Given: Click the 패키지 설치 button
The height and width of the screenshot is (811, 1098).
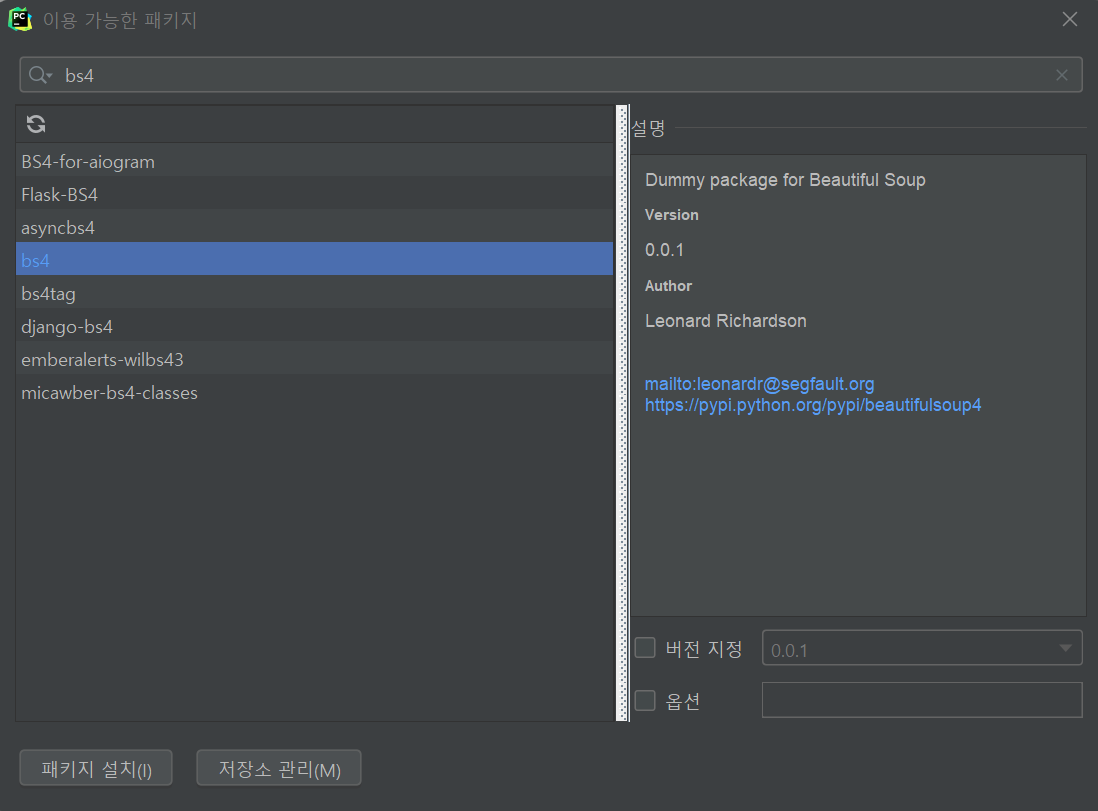Looking at the screenshot, I should coord(96,768).
